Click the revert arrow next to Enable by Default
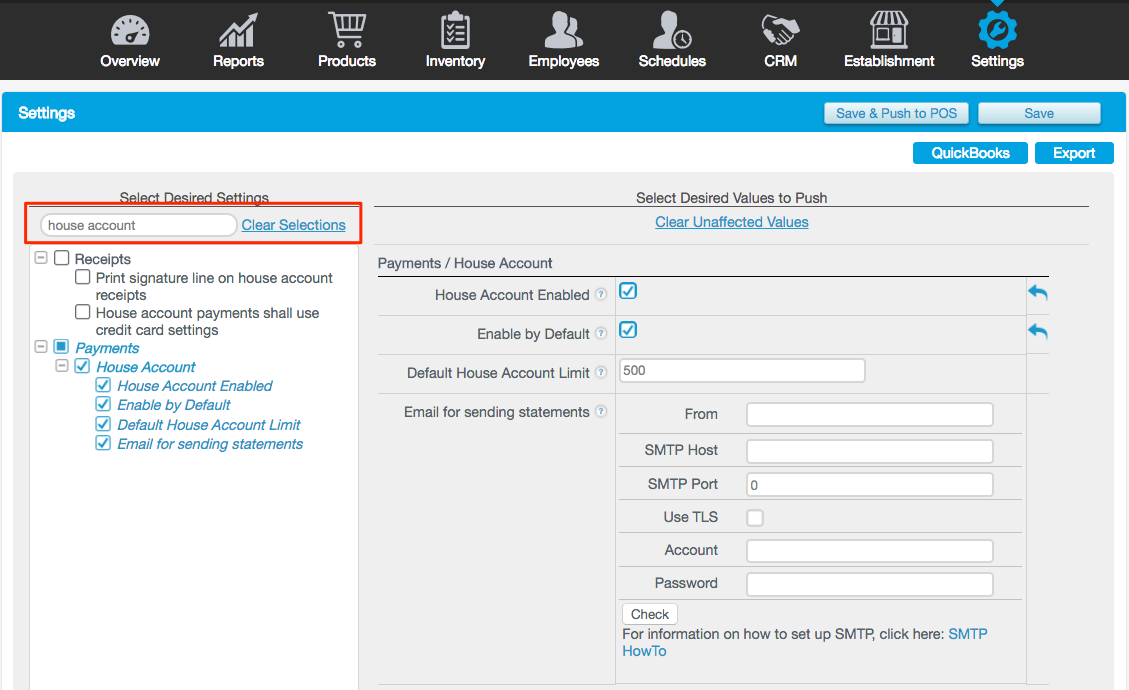Screen dimensions: 1129x690 pyautogui.click(x=1037, y=330)
